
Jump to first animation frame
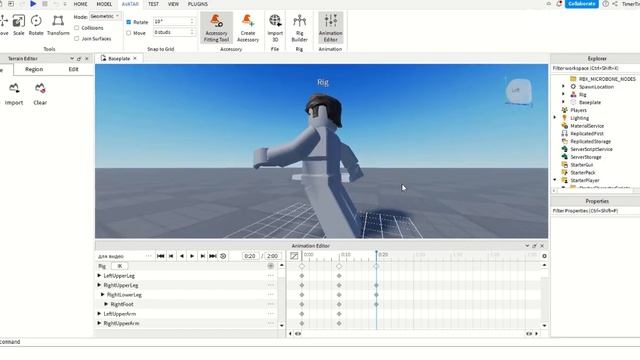pyautogui.click(x=160, y=256)
